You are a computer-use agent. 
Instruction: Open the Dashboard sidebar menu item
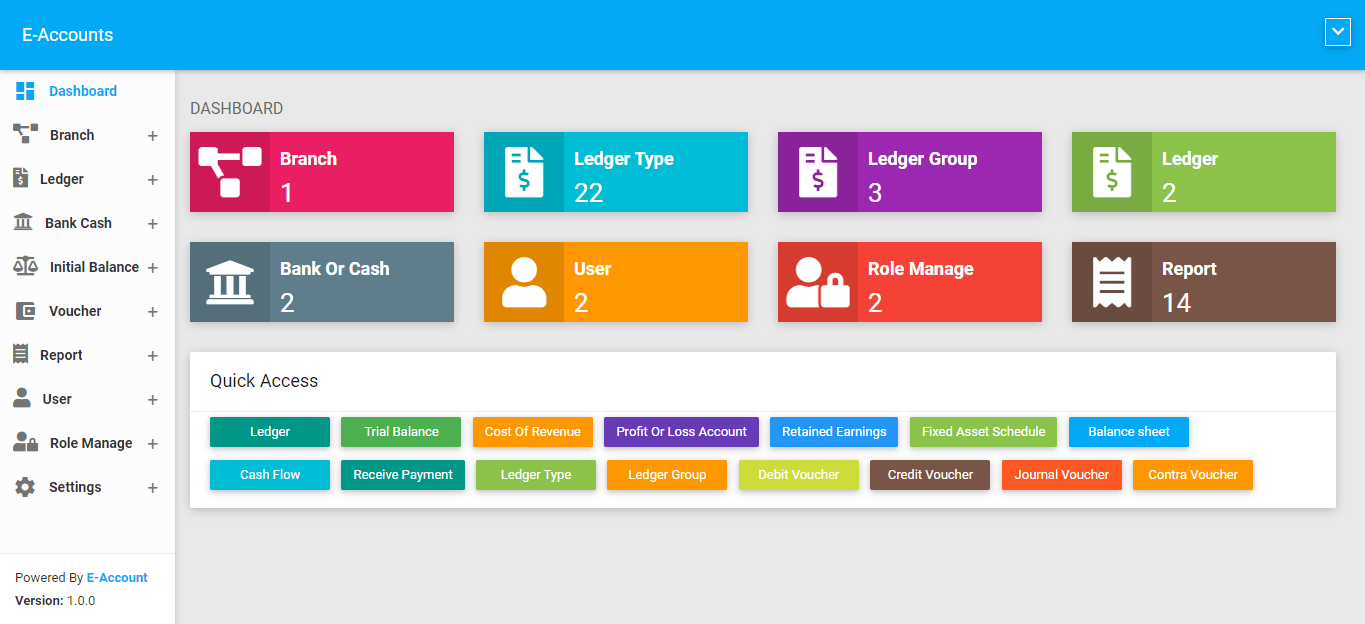pos(82,91)
